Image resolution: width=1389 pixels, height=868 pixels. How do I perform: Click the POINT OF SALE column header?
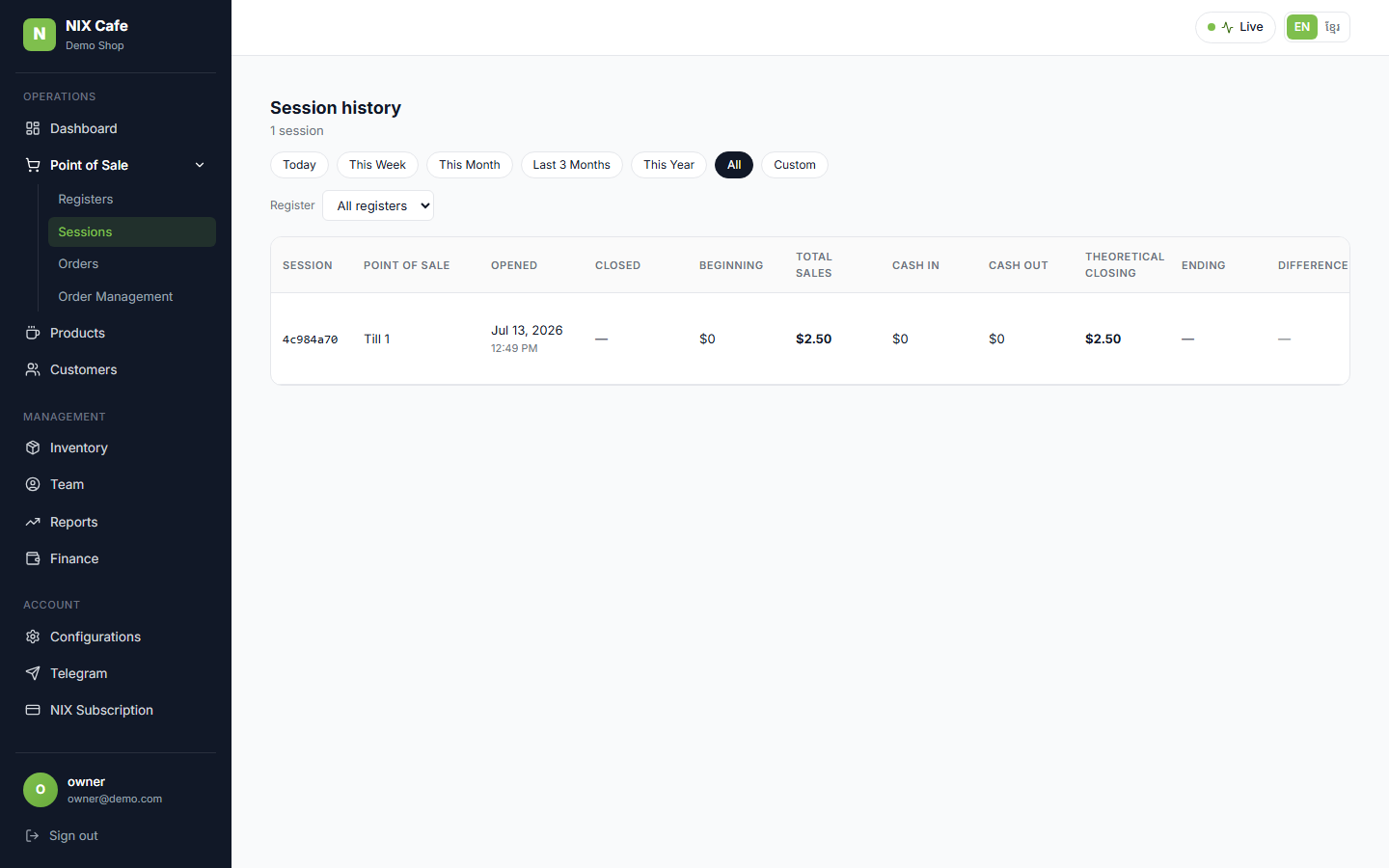point(406,265)
